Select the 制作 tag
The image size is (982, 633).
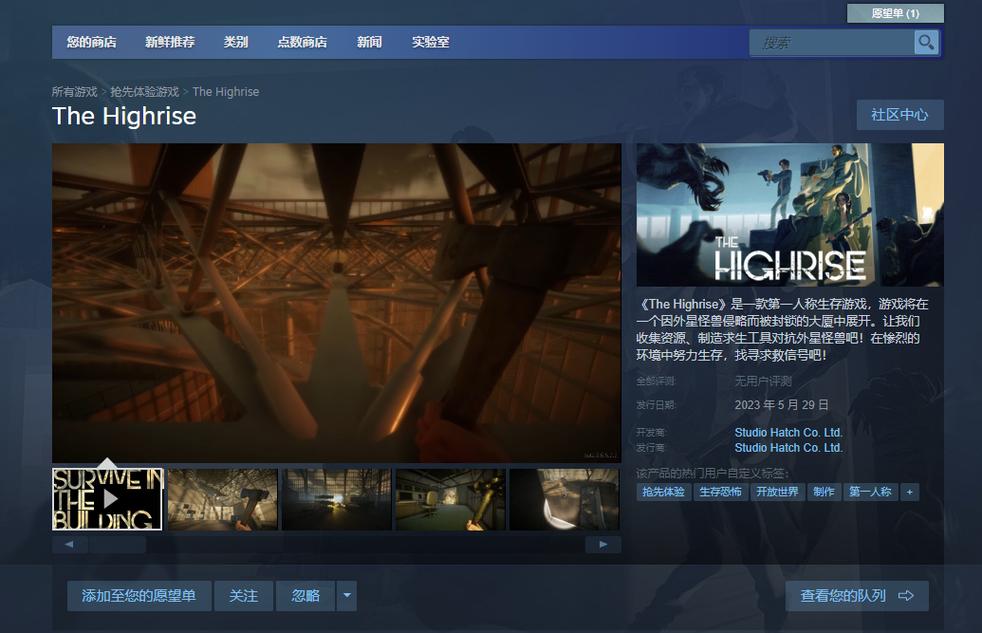click(x=824, y=492)
